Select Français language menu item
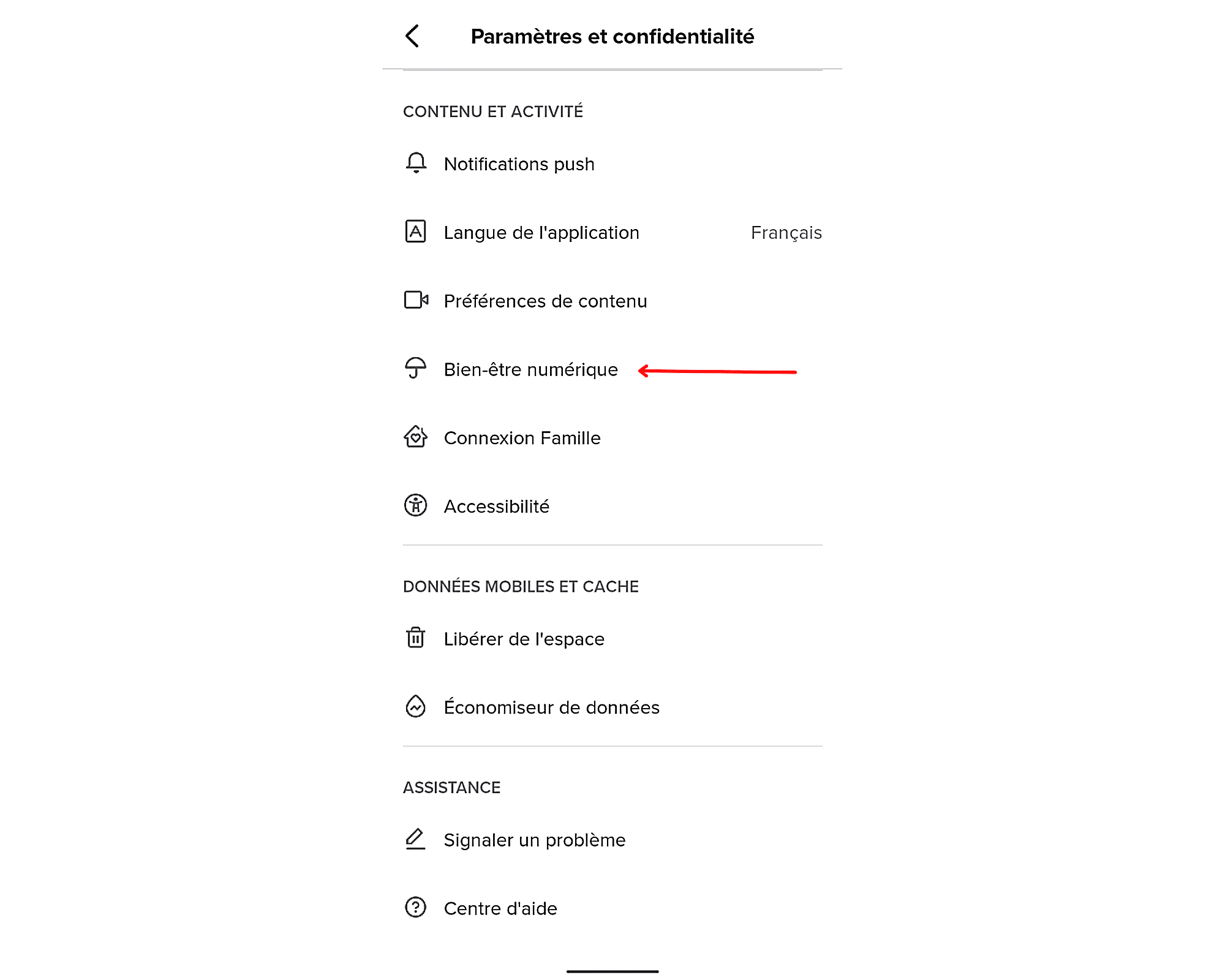This screenshot has height=980, width=1225. [x=787, y=232]
